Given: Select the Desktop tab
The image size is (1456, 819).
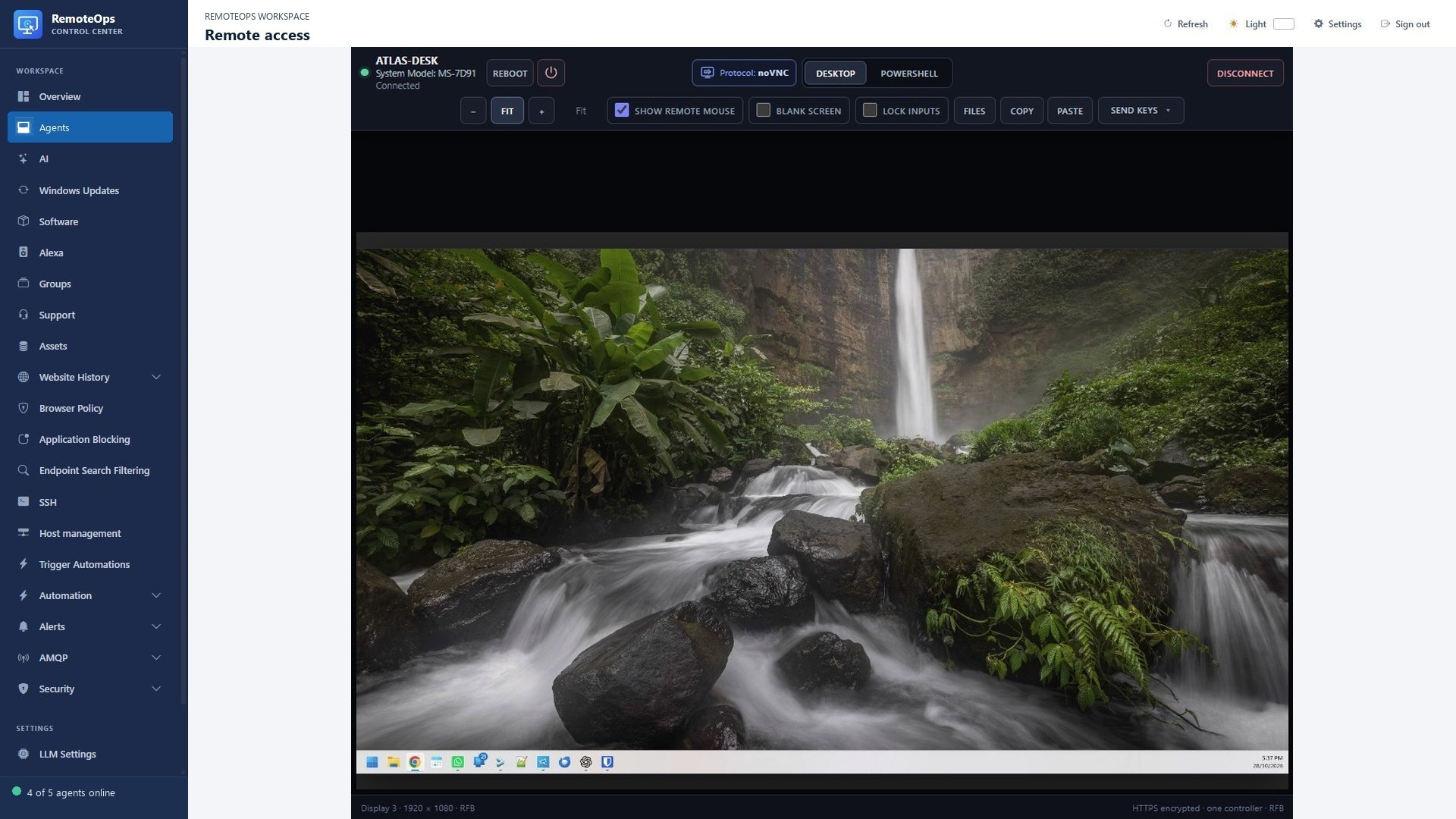Looking at the screenshot, I should 835,74.
